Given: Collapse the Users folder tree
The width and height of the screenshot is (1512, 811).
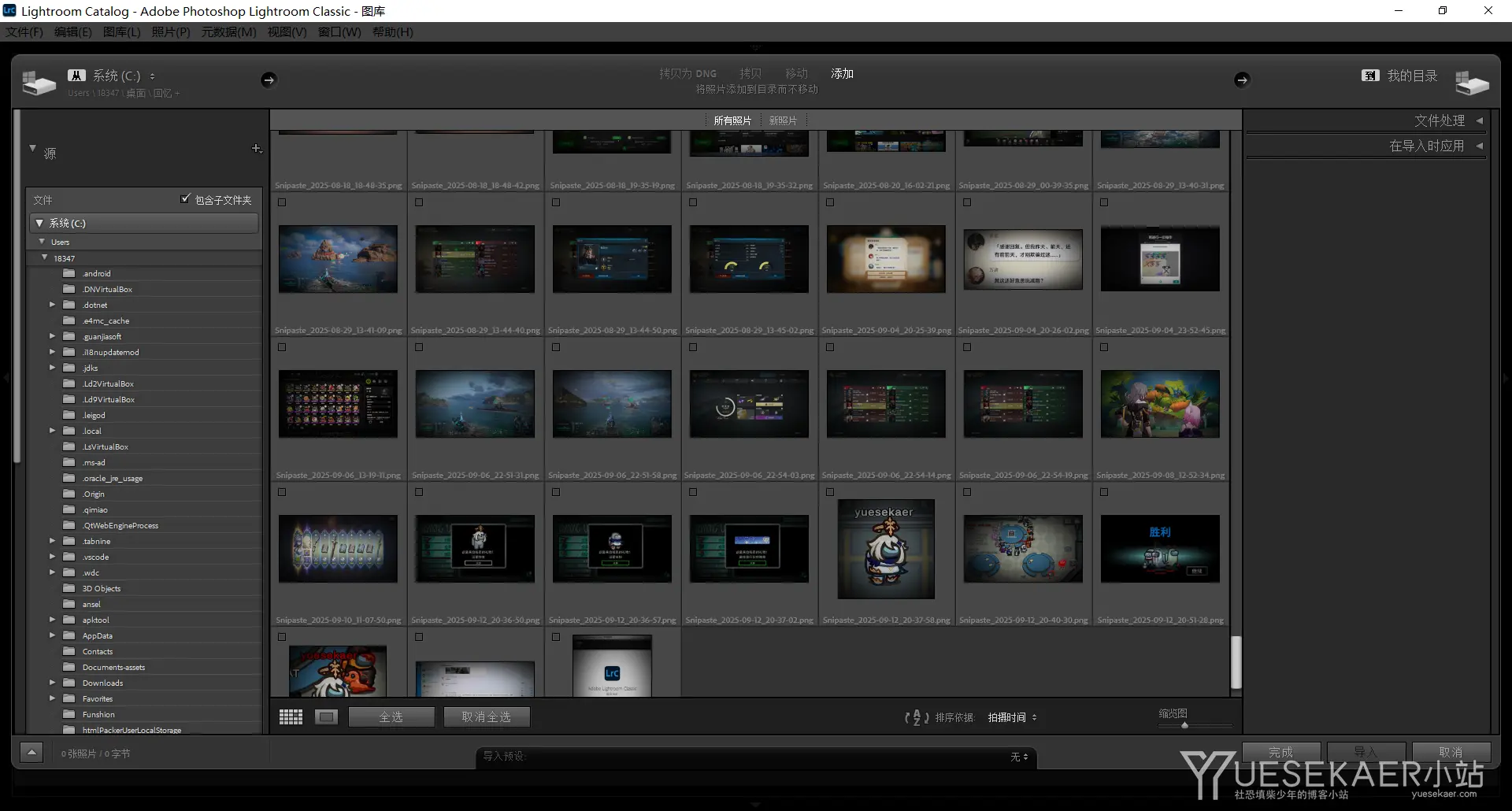Looking at the screenshot, I should pos(42,241).
